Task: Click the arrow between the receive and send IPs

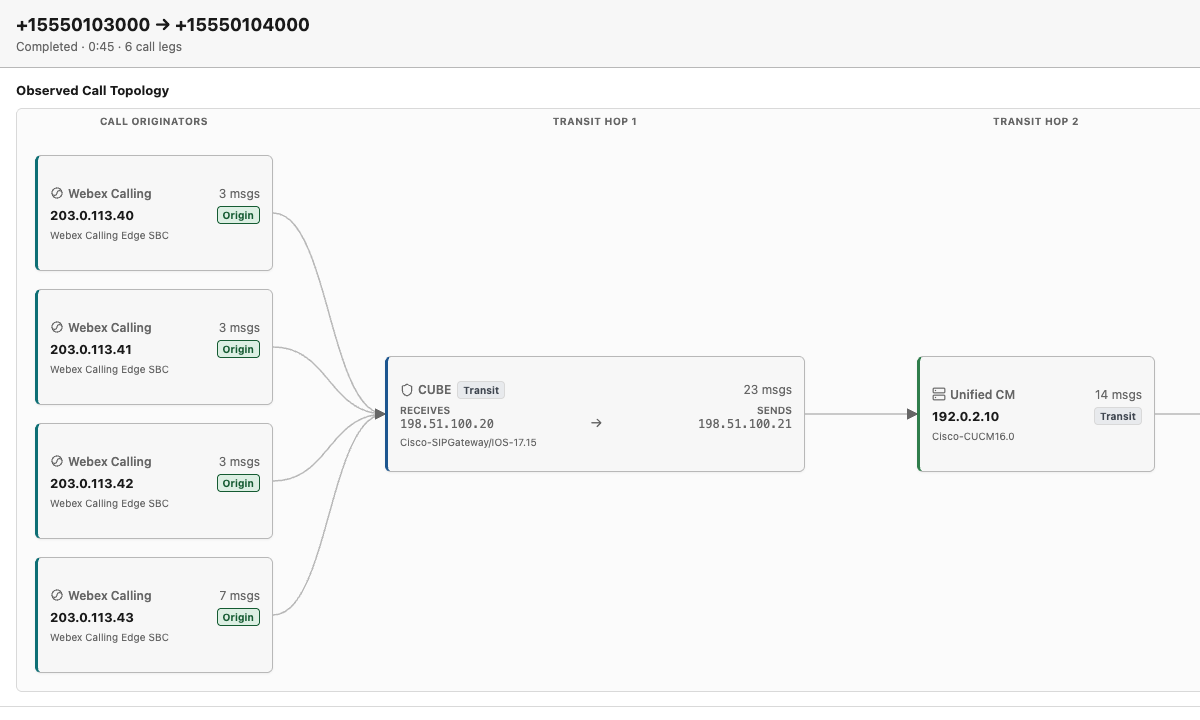Action: click(596, 424)
